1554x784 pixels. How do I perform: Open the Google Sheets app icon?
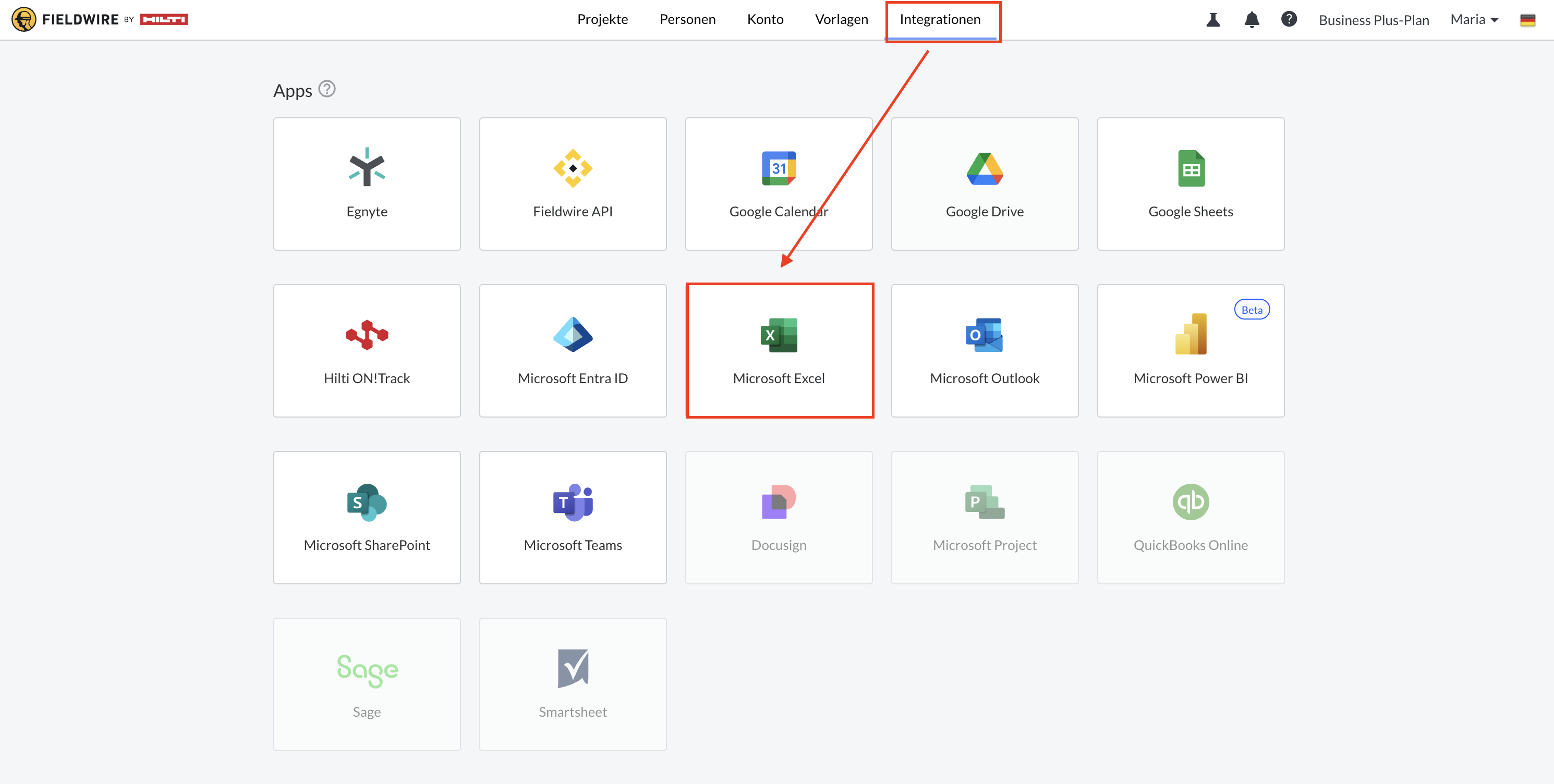coord(1191,168)
